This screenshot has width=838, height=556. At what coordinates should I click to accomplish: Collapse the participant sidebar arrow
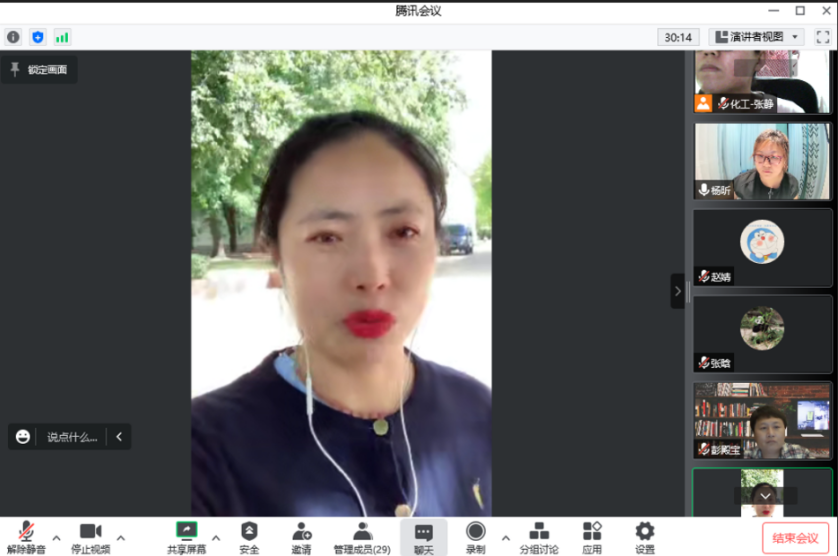click(x=678, y=291)
